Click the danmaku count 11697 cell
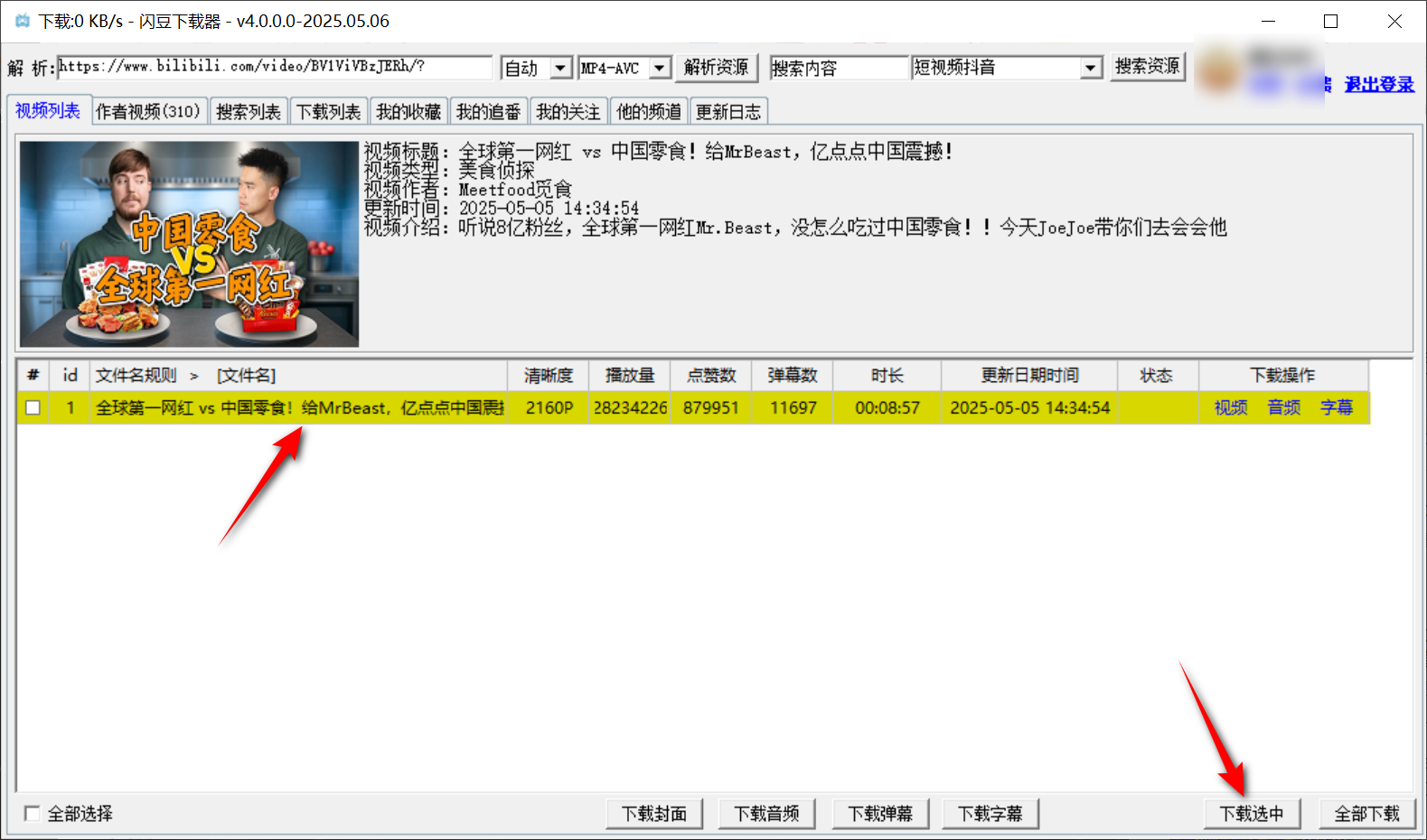 click(793, 407)
